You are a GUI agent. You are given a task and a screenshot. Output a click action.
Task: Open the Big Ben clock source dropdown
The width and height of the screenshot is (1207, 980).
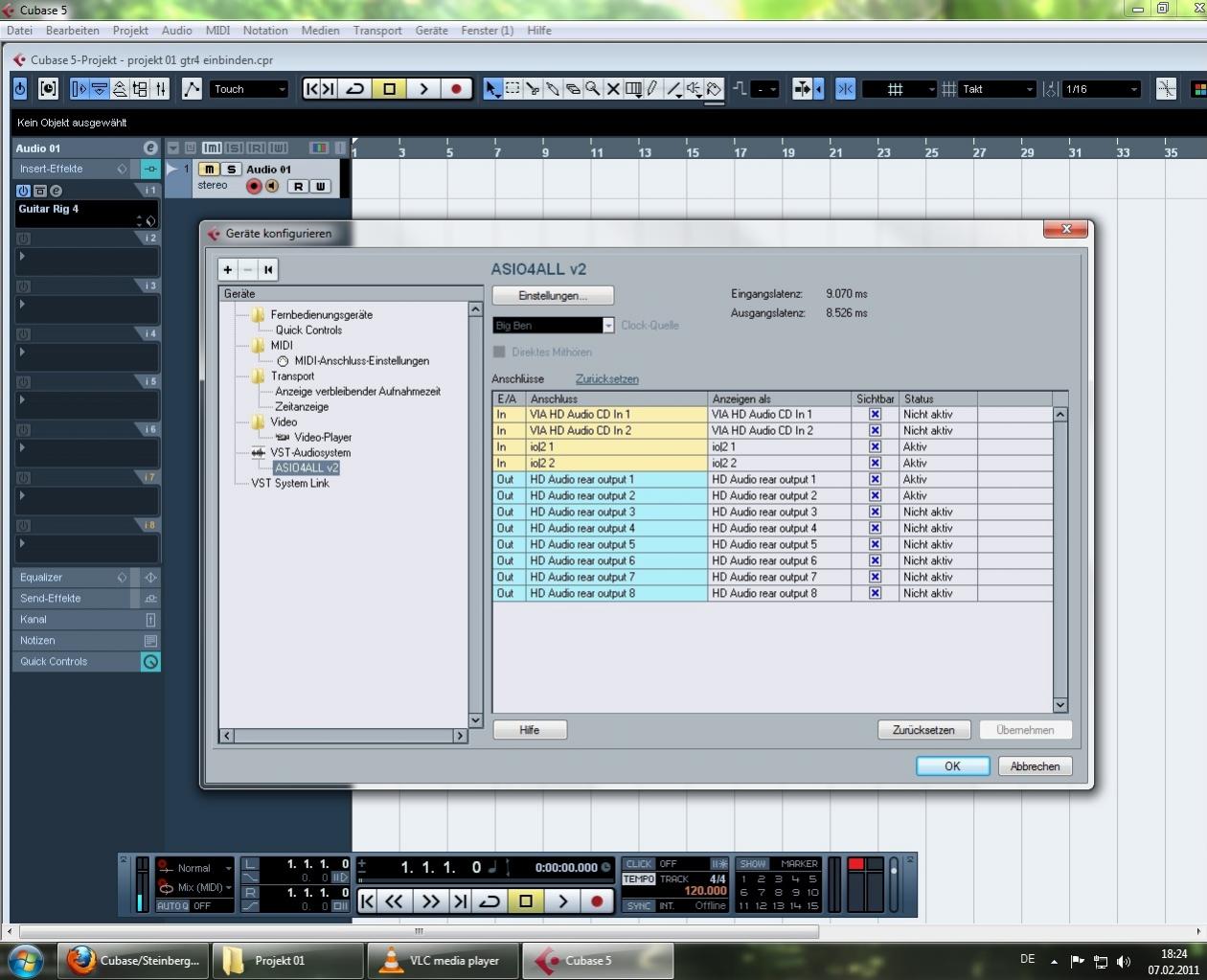pyautogui.click(x=553, y=326)
